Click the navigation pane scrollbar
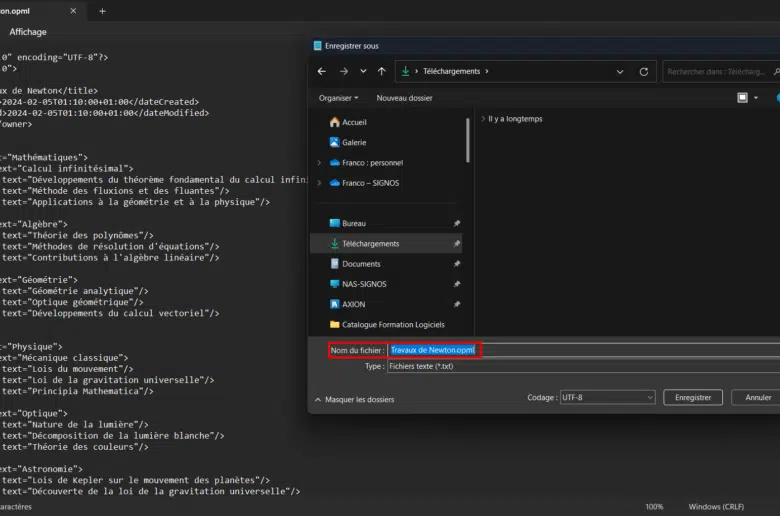This screenshot has height=516, width=780. 467,140
